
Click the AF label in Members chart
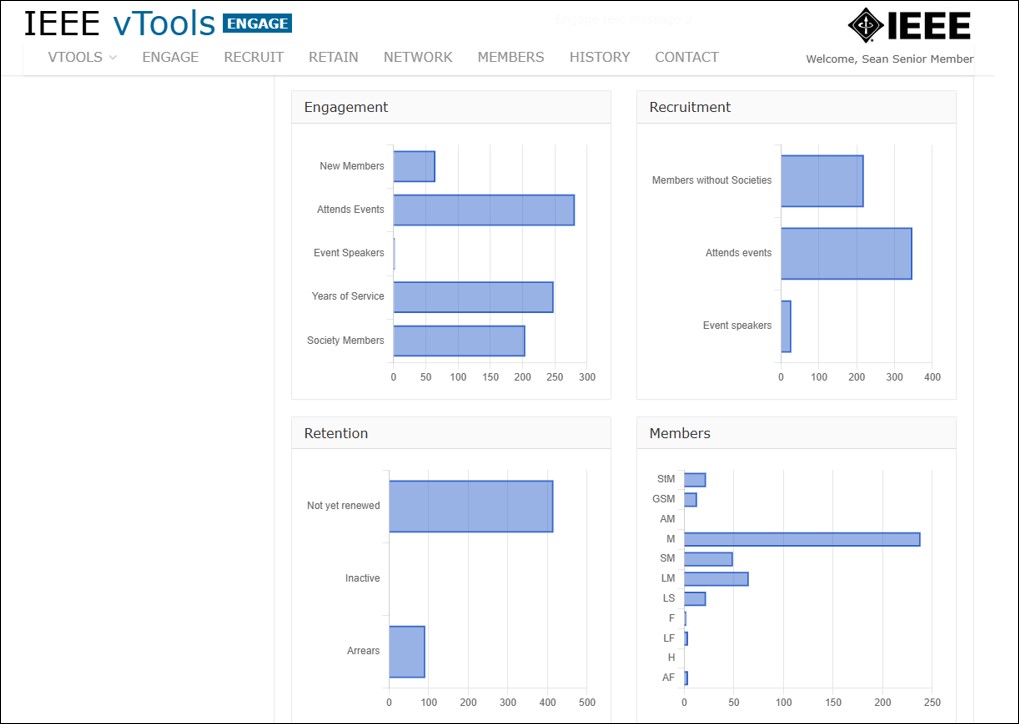669,678
